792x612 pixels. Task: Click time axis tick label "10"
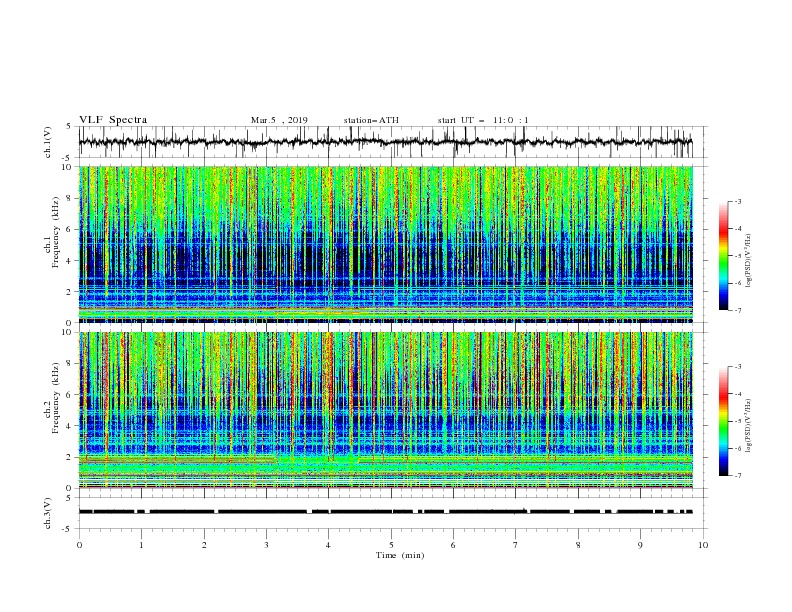point(703,545)
